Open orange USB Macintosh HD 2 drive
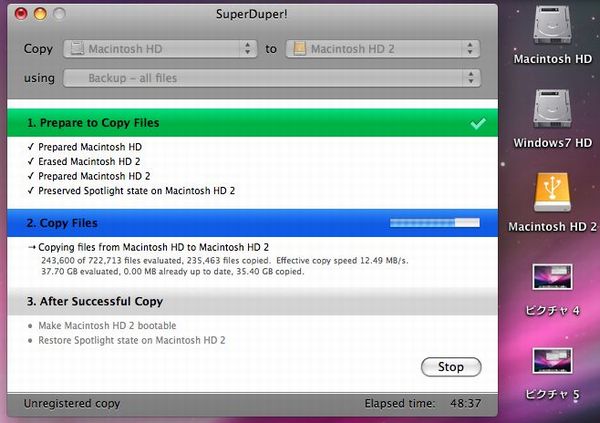This screenshot has width=600, height=423. (x=552, y=192)
